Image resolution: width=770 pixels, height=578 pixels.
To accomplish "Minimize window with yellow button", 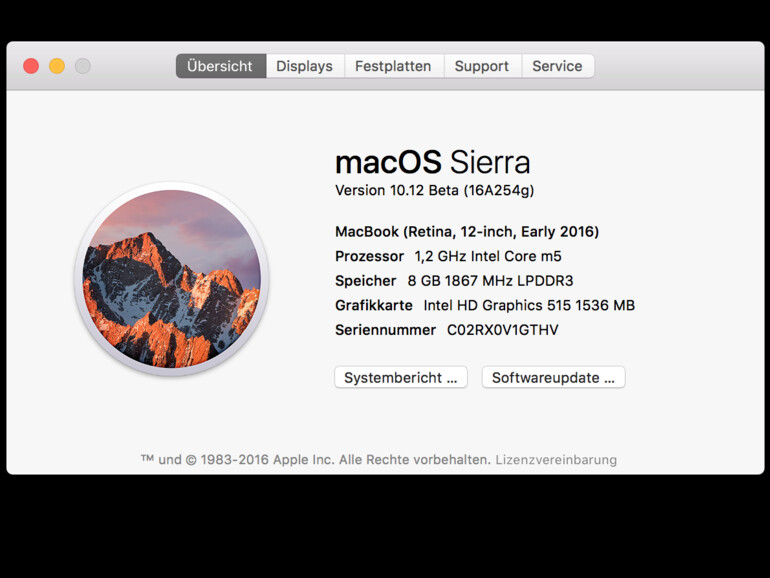I will (57, 66).
